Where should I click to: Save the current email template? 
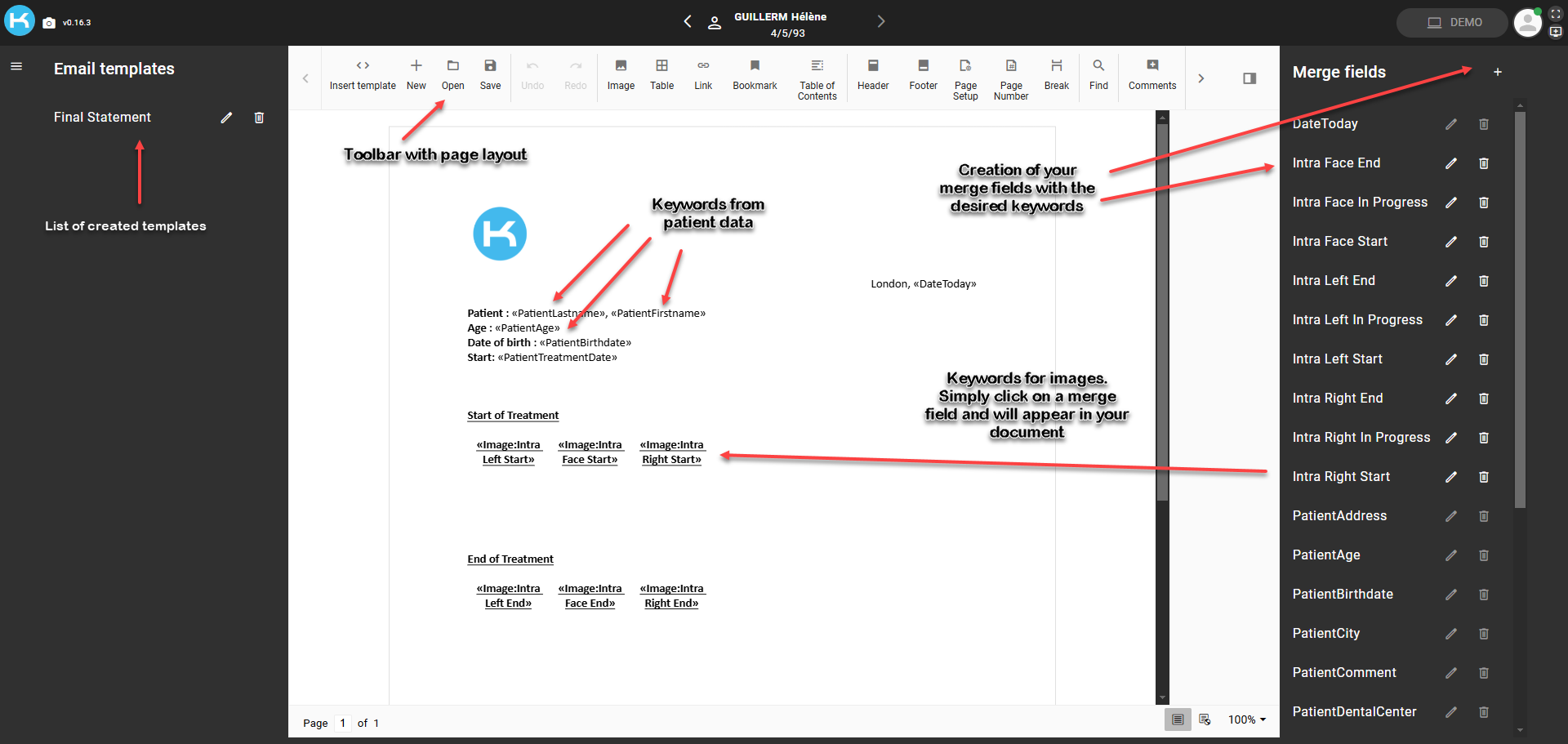tap(490, 74)
